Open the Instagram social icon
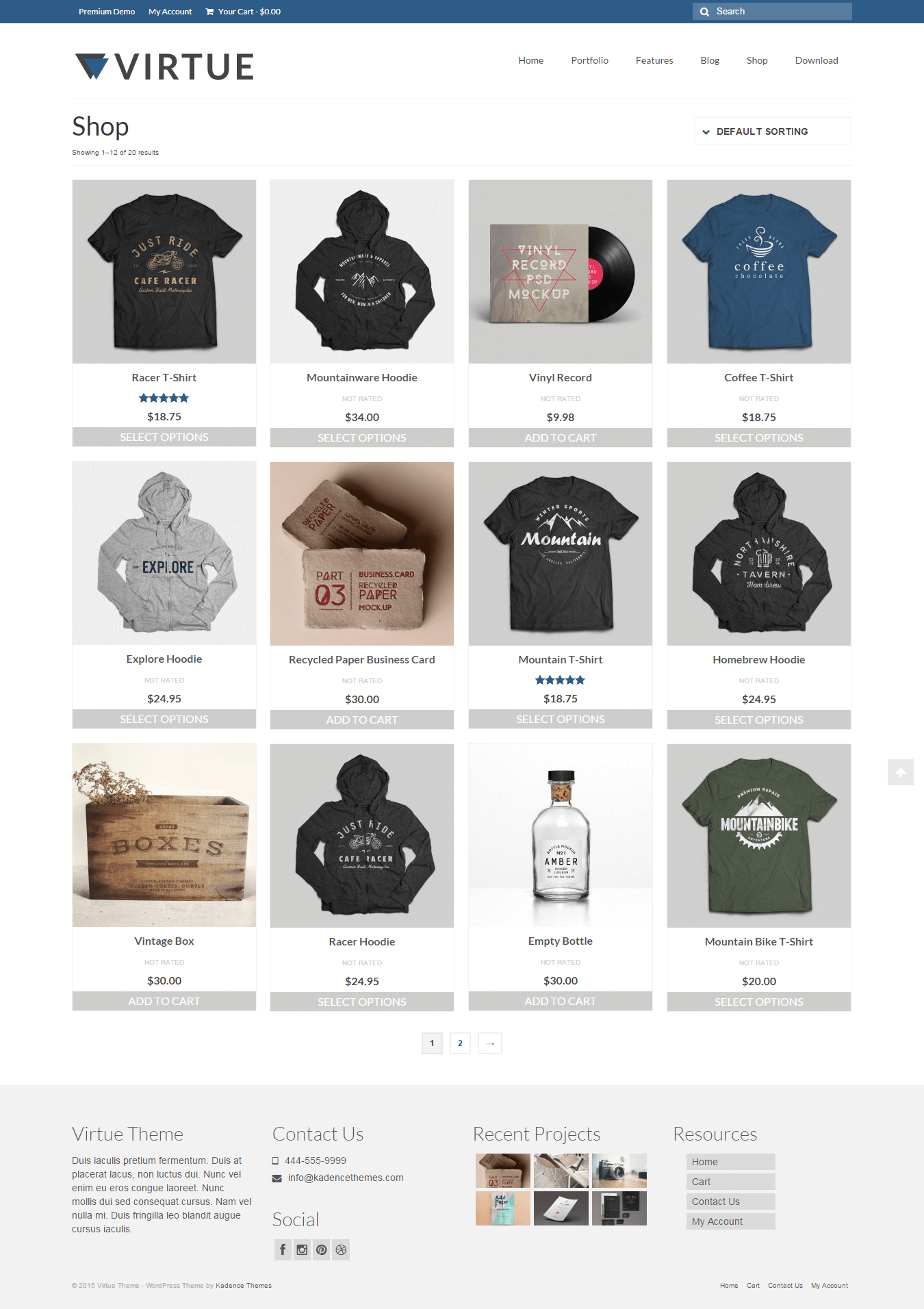The width and height of the screenshot is (924, 1309). pos(302,1249)
